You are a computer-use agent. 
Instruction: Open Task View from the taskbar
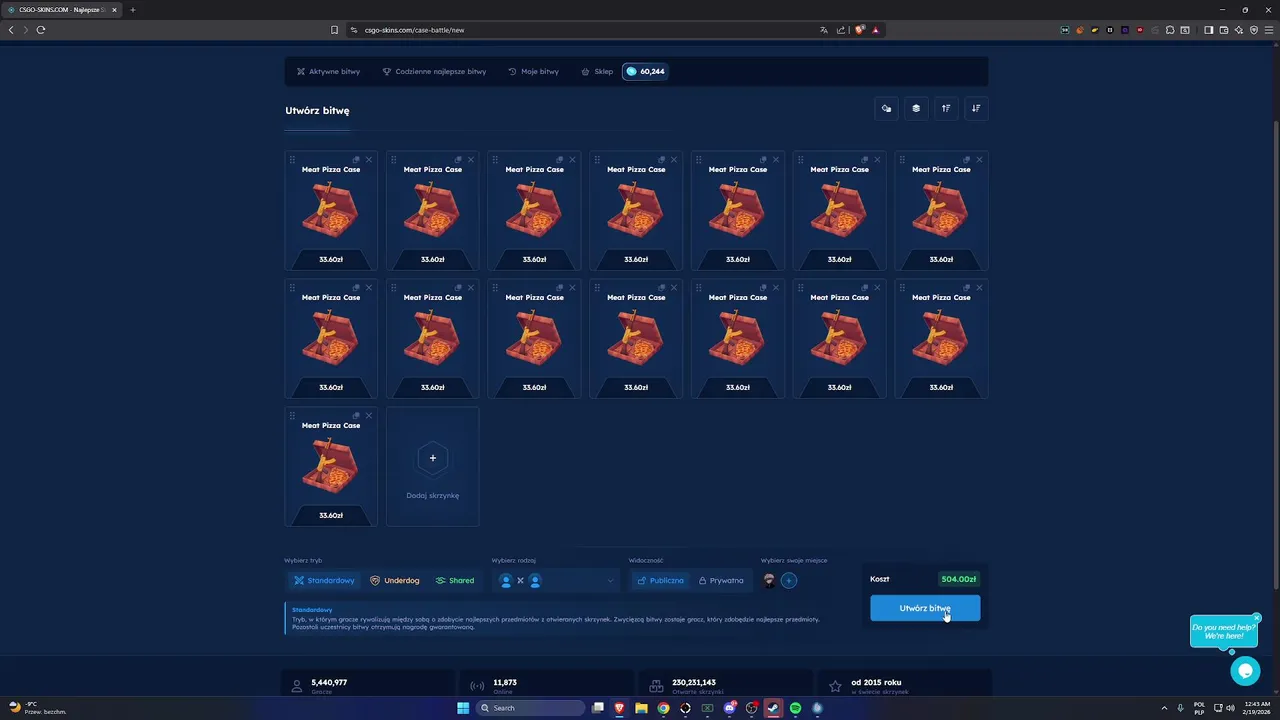[598, 708]
